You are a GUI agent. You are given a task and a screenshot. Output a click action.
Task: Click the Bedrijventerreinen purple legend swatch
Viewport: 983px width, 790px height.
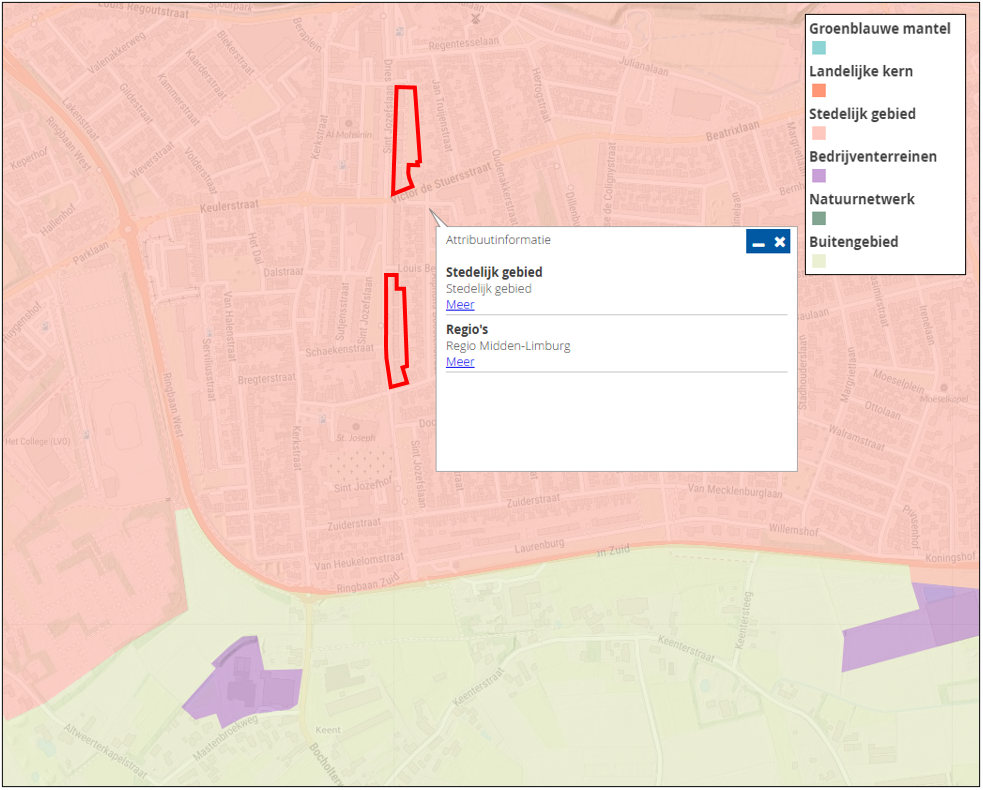click(818, 176)
